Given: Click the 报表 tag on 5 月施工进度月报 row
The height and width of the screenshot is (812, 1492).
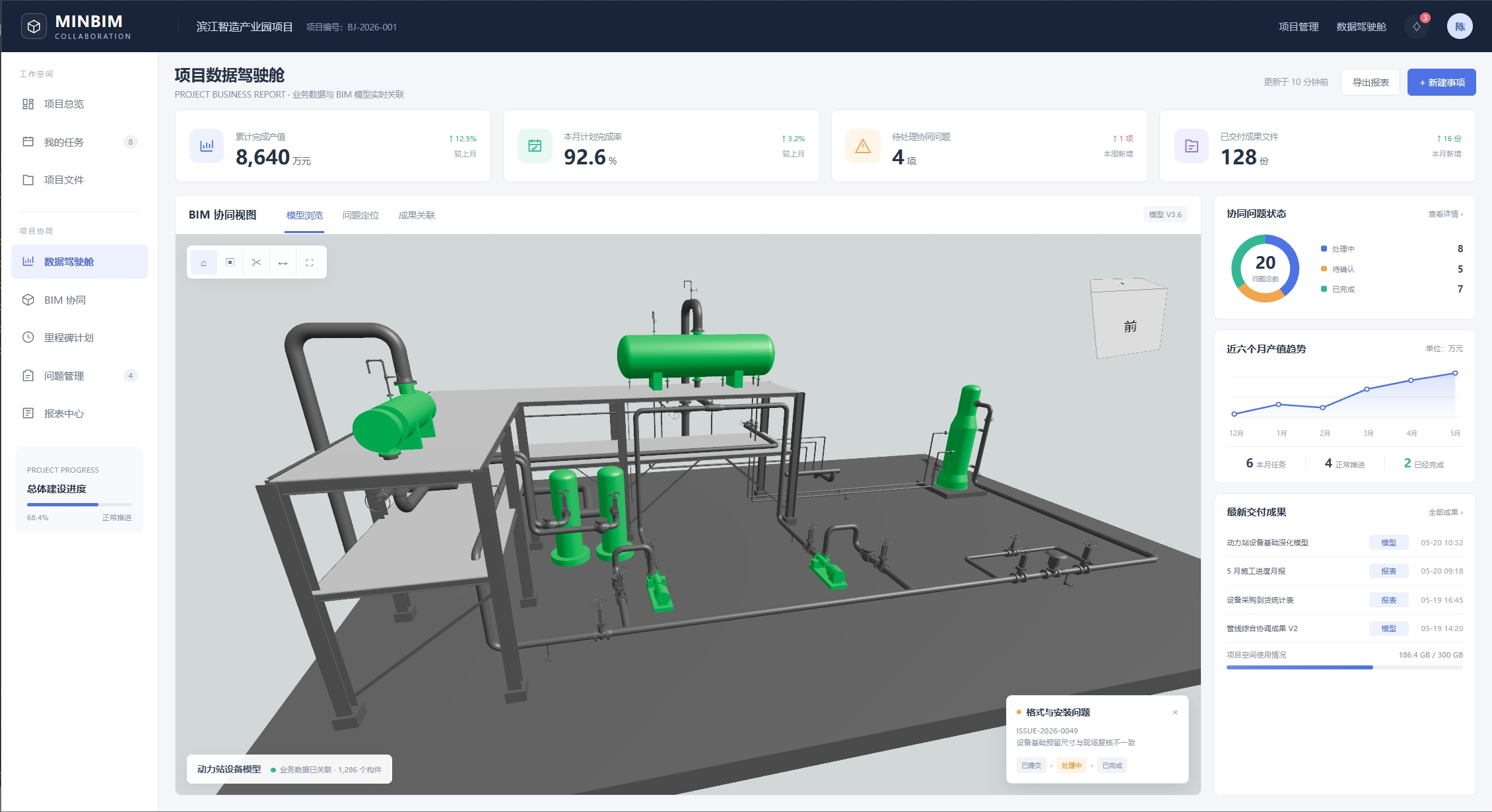Looking at the screenshot, I should [1388, 571].
